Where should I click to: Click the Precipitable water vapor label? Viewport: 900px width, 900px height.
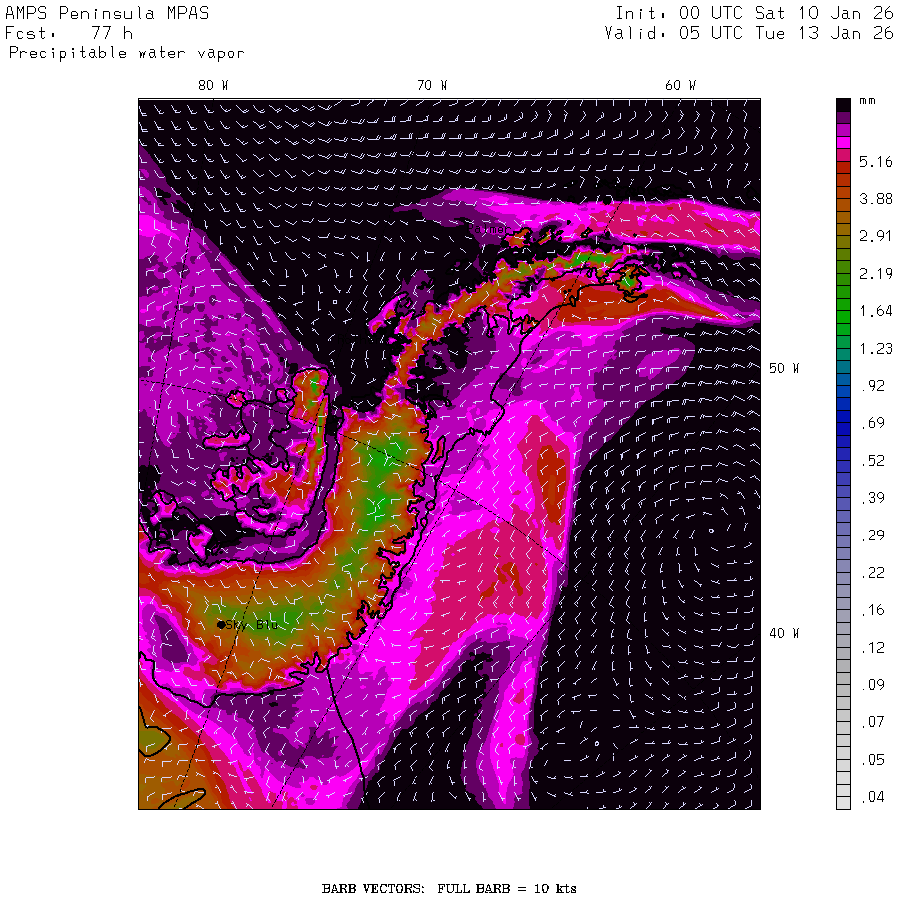126,53
